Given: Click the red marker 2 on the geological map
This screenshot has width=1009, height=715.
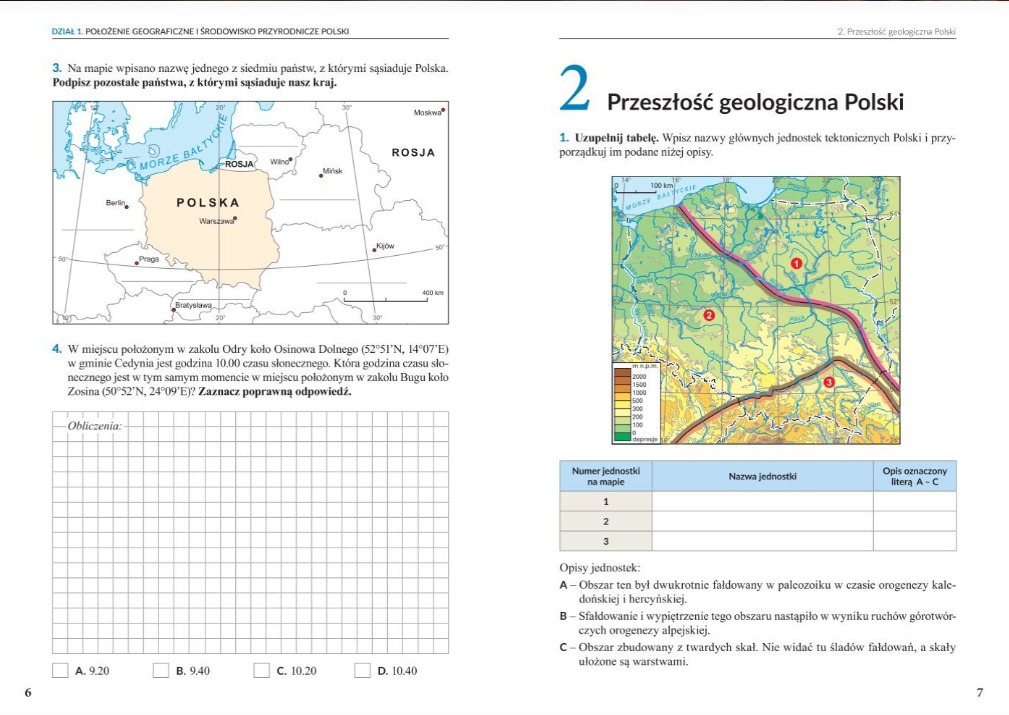Looking at the screenshot, I should pyautogui.click(x=708, y=315).
